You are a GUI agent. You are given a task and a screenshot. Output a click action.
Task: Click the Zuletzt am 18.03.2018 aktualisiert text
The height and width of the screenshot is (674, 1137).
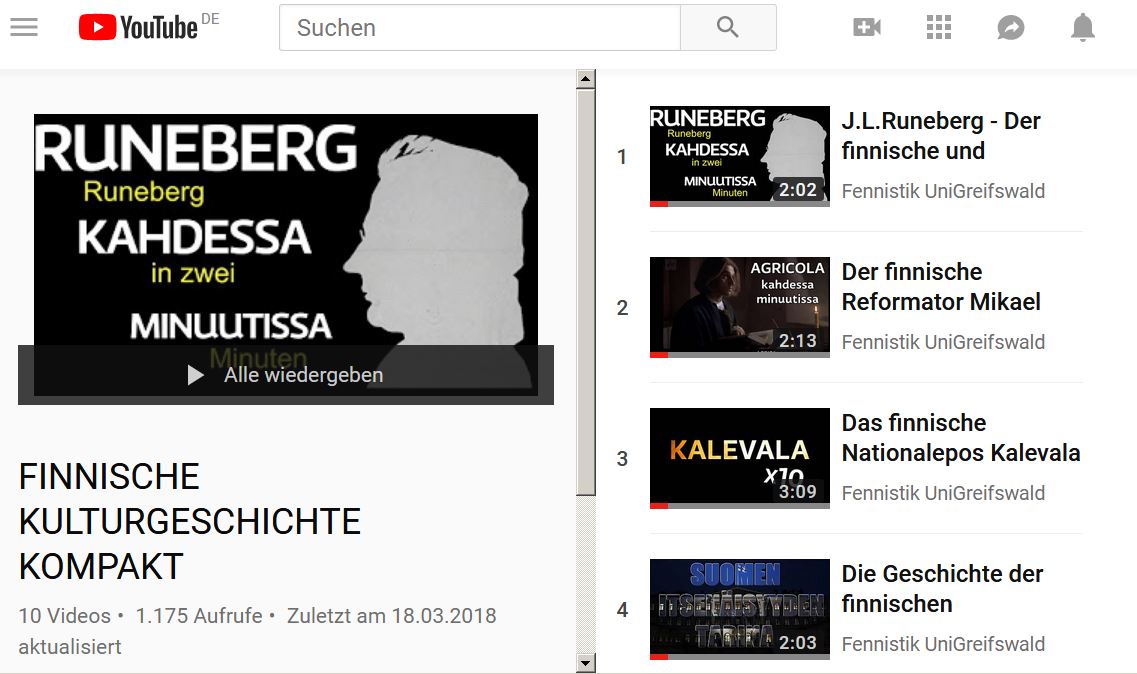(x=257, y=631)
